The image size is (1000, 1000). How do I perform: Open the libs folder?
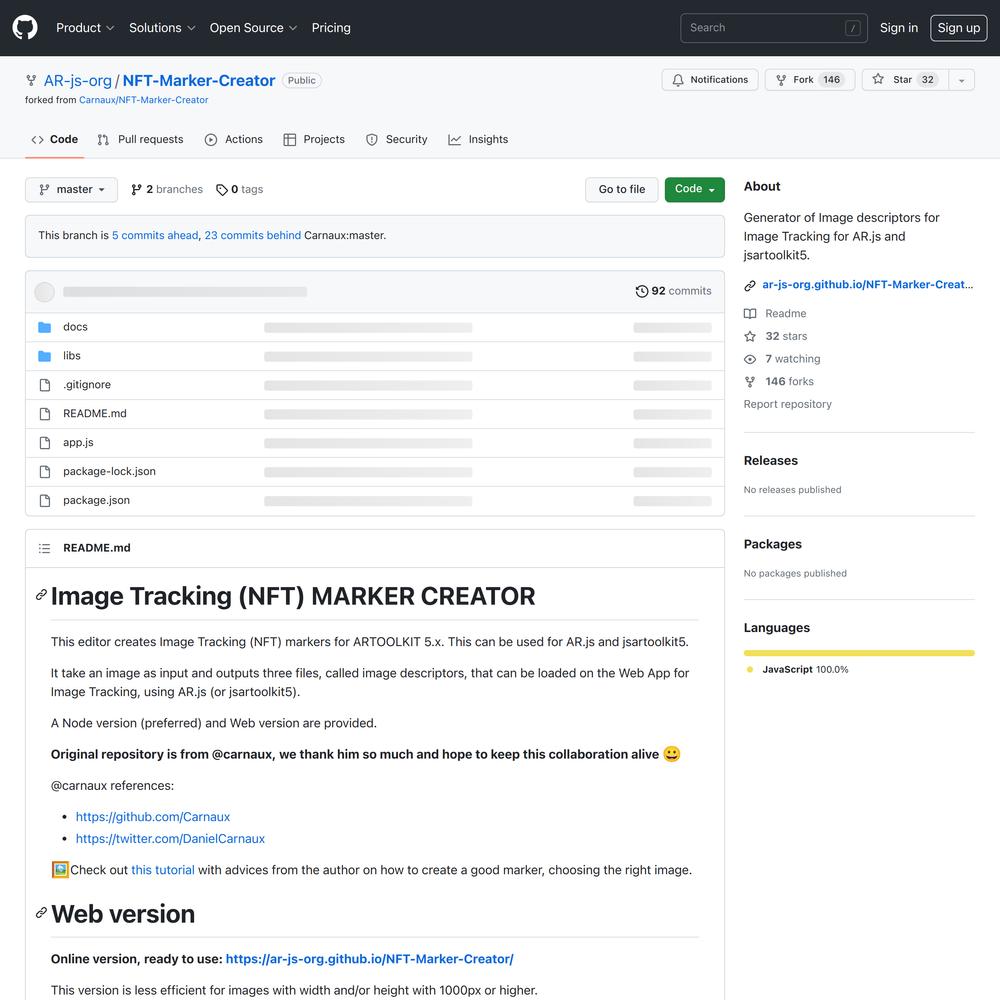coord(71,356)
